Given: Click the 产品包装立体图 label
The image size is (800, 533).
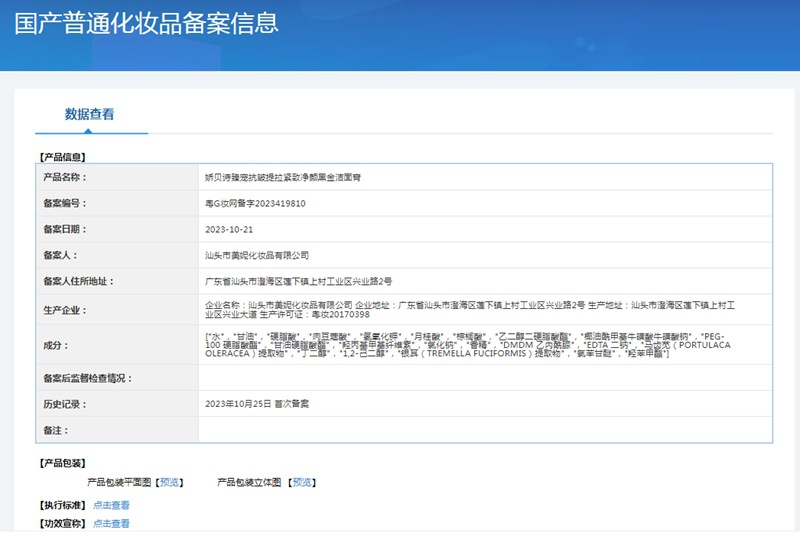Looking at the screenshot, I should pos(249,483).
